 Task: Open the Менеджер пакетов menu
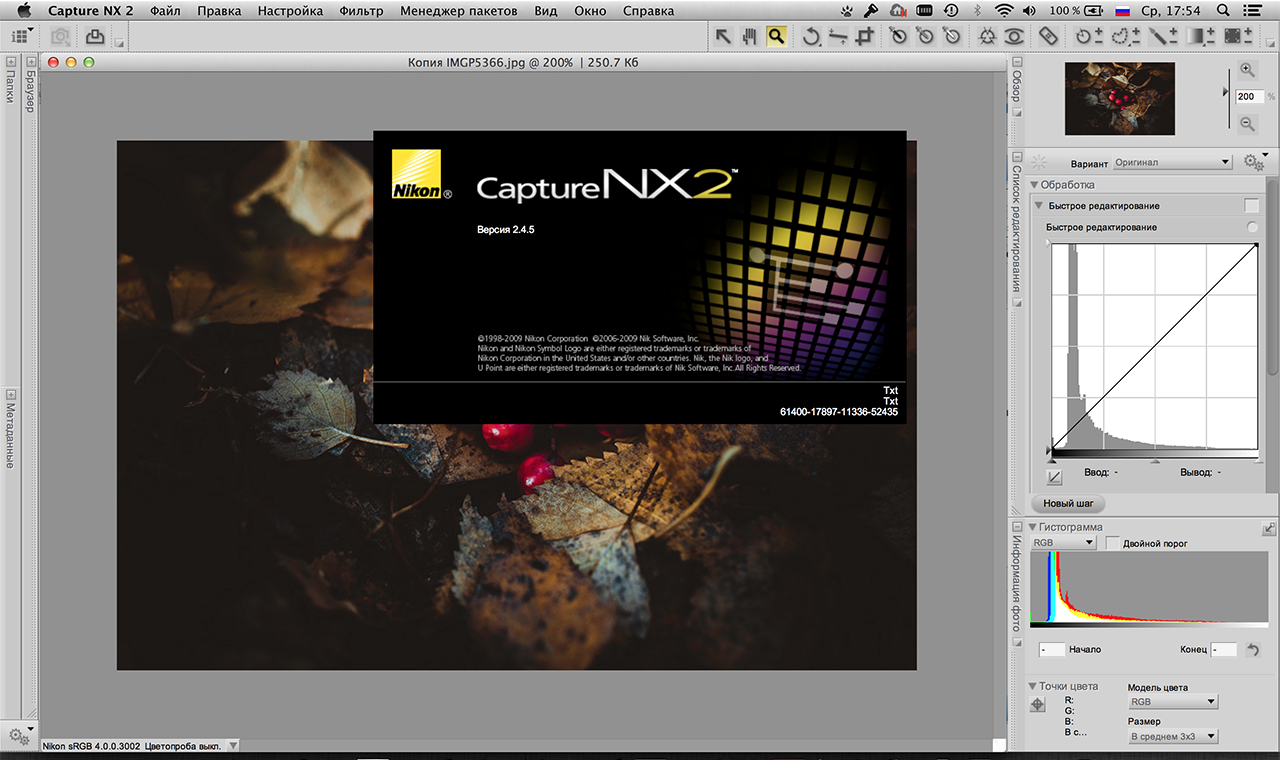458,11
